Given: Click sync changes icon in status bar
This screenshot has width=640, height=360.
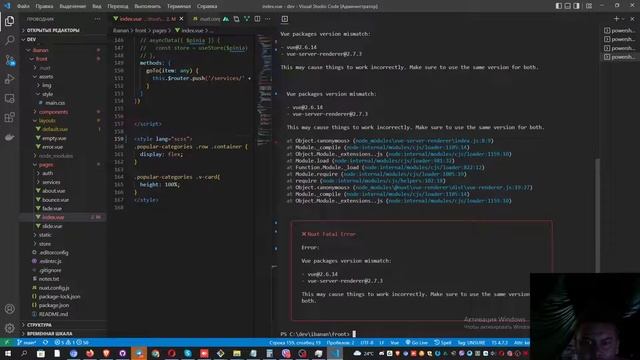Looking at the screenshot, I should click(x=45, y=342).
